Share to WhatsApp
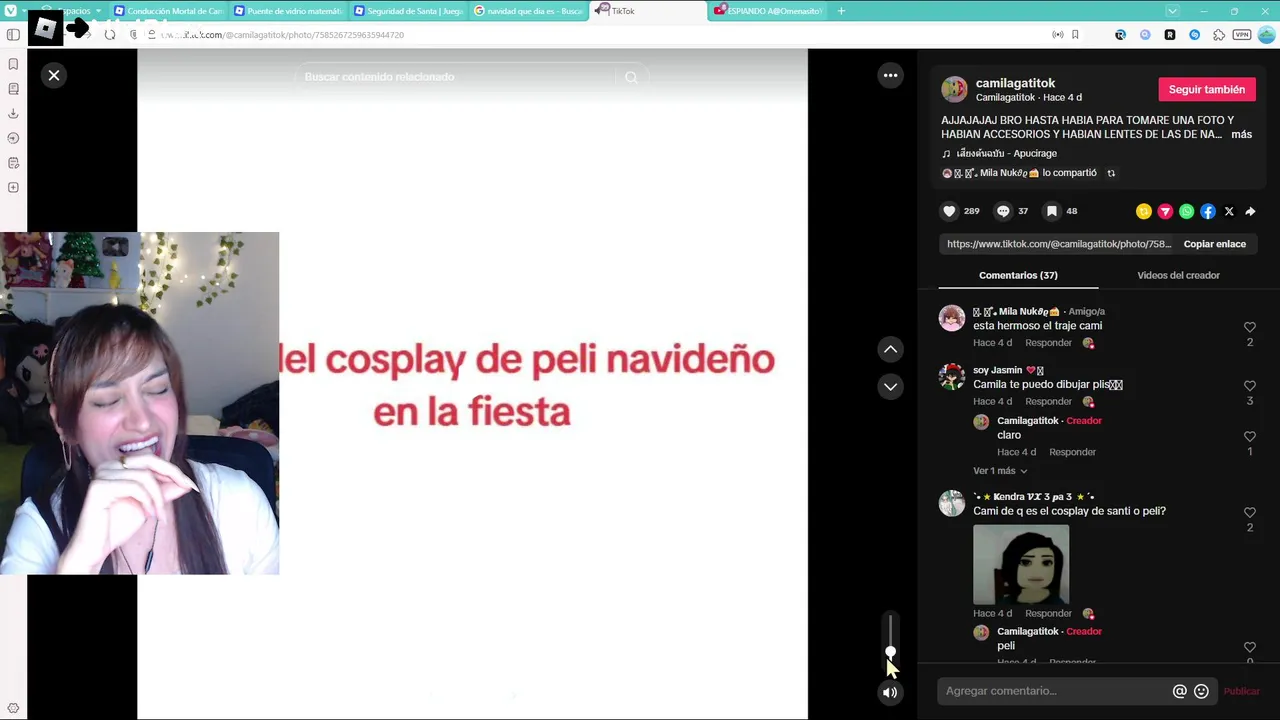Viewport: 1280px width, 720px height. 1186,211
